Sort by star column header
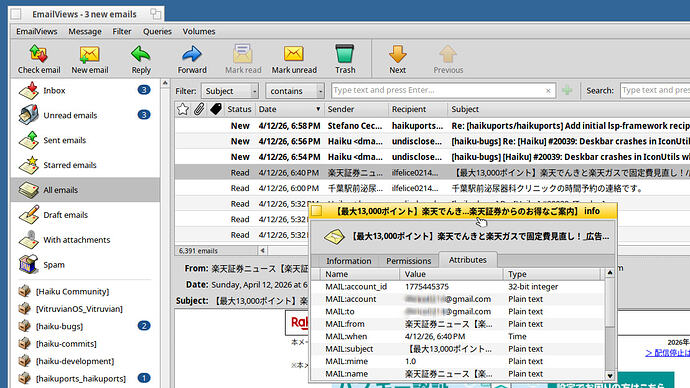690x388 pixels. pyautogui.click(x=183, y=109)
